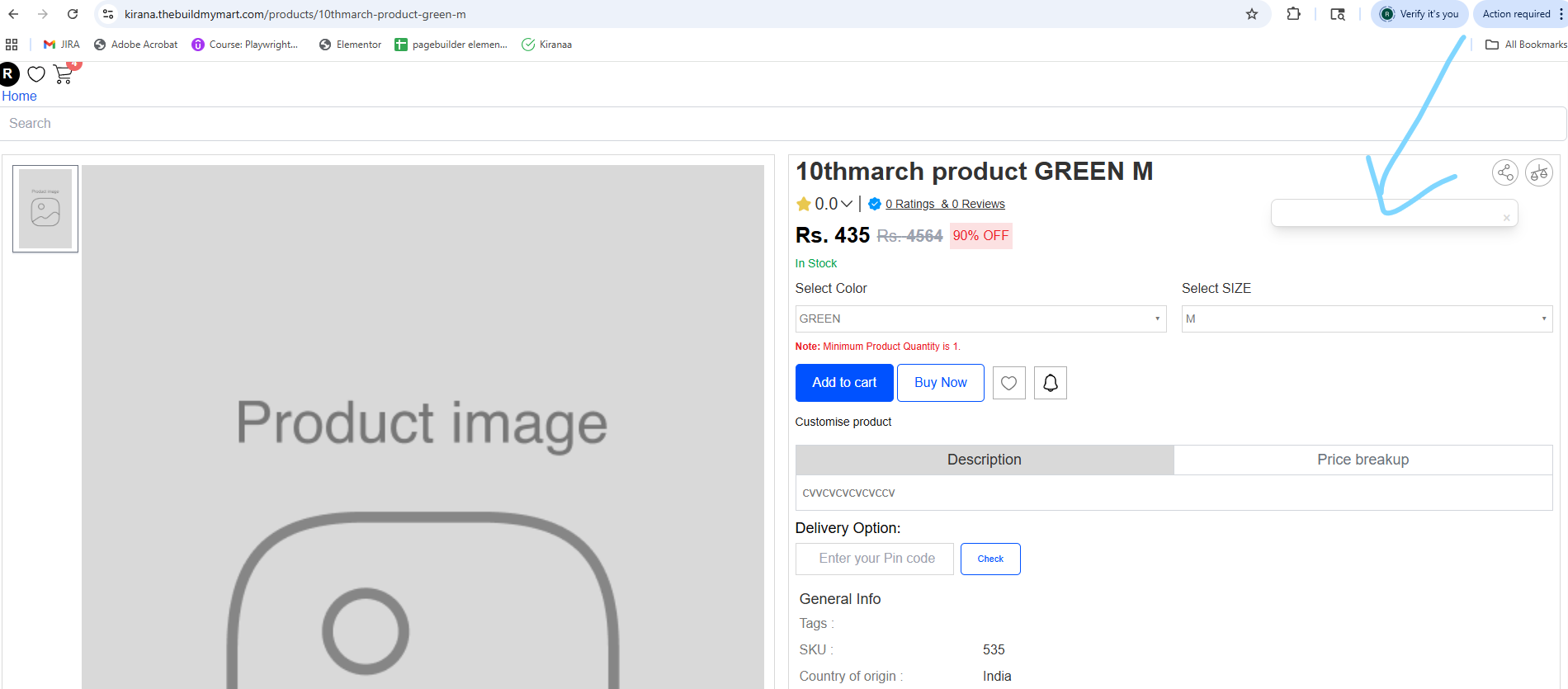Click the Action required button
The image size is (1568, 689).
pyautogui.click(x=1517, y=14)
